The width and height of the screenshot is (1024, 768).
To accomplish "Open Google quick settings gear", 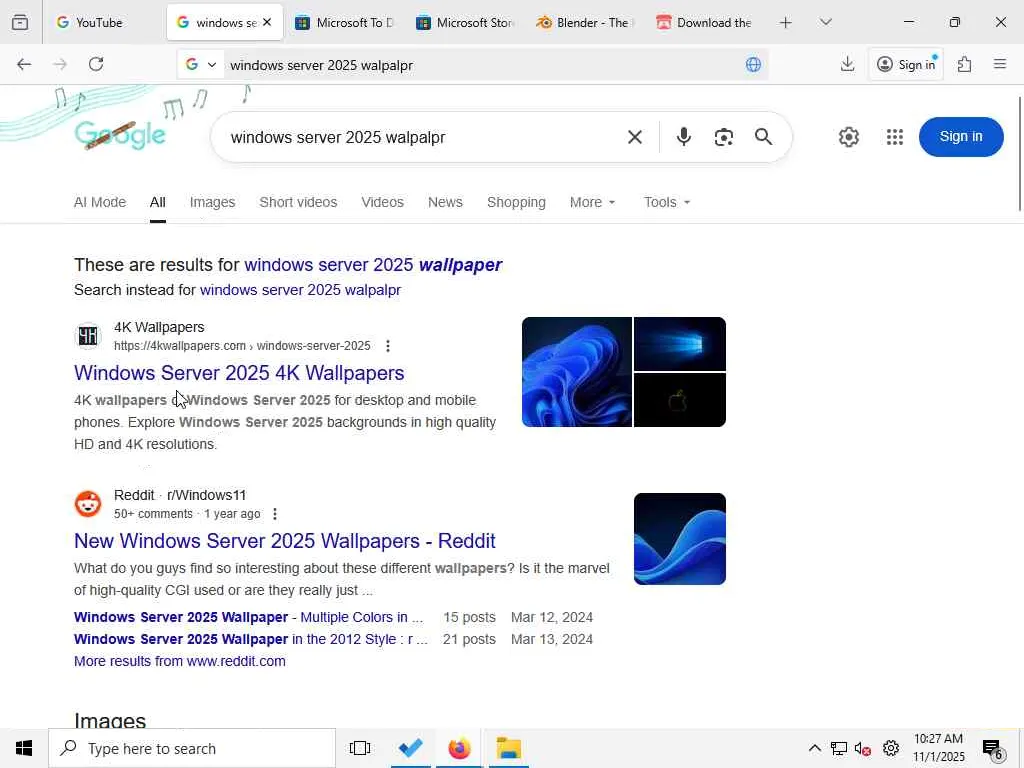I will (x=848, y=137).
